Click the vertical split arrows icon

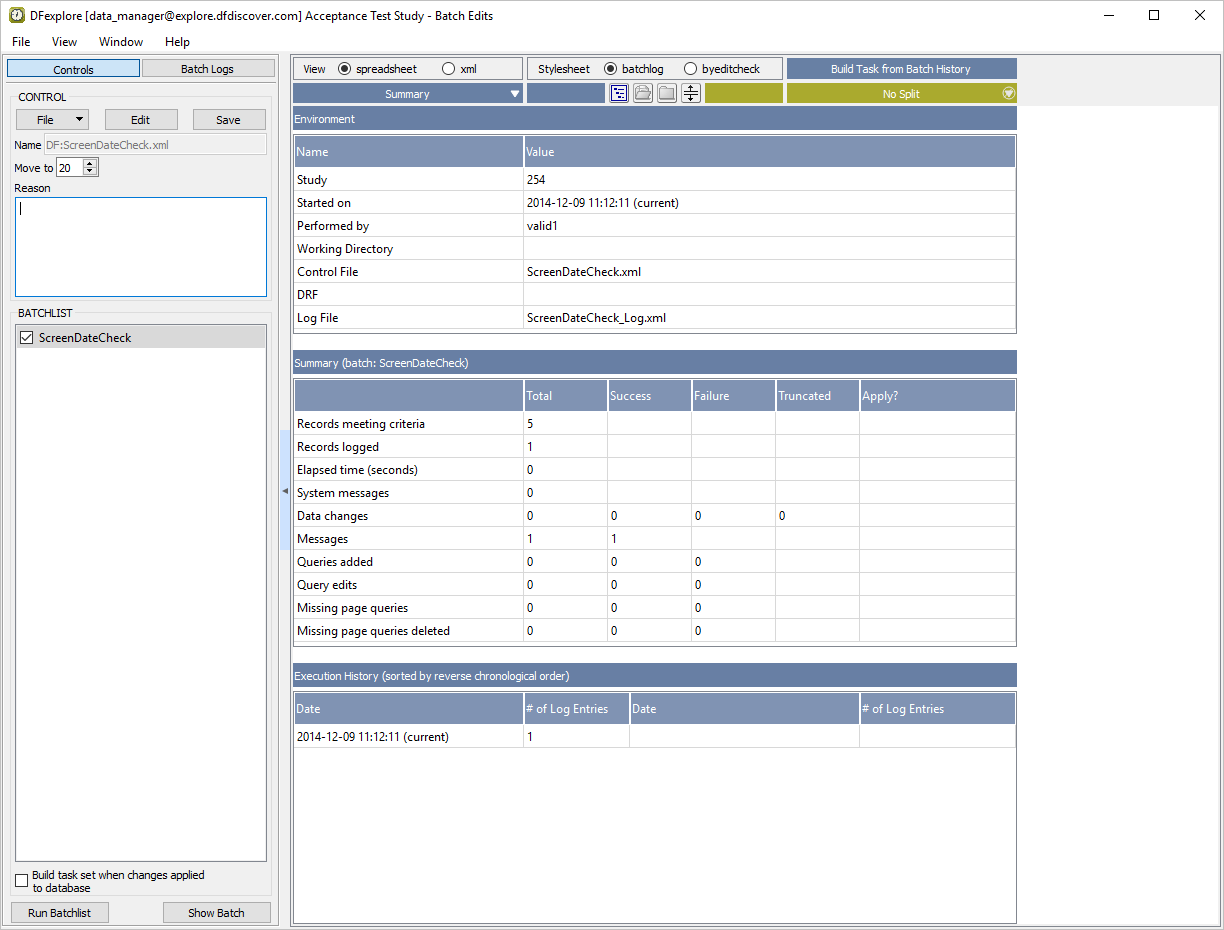pyautogui.click(x=691, y=93)
